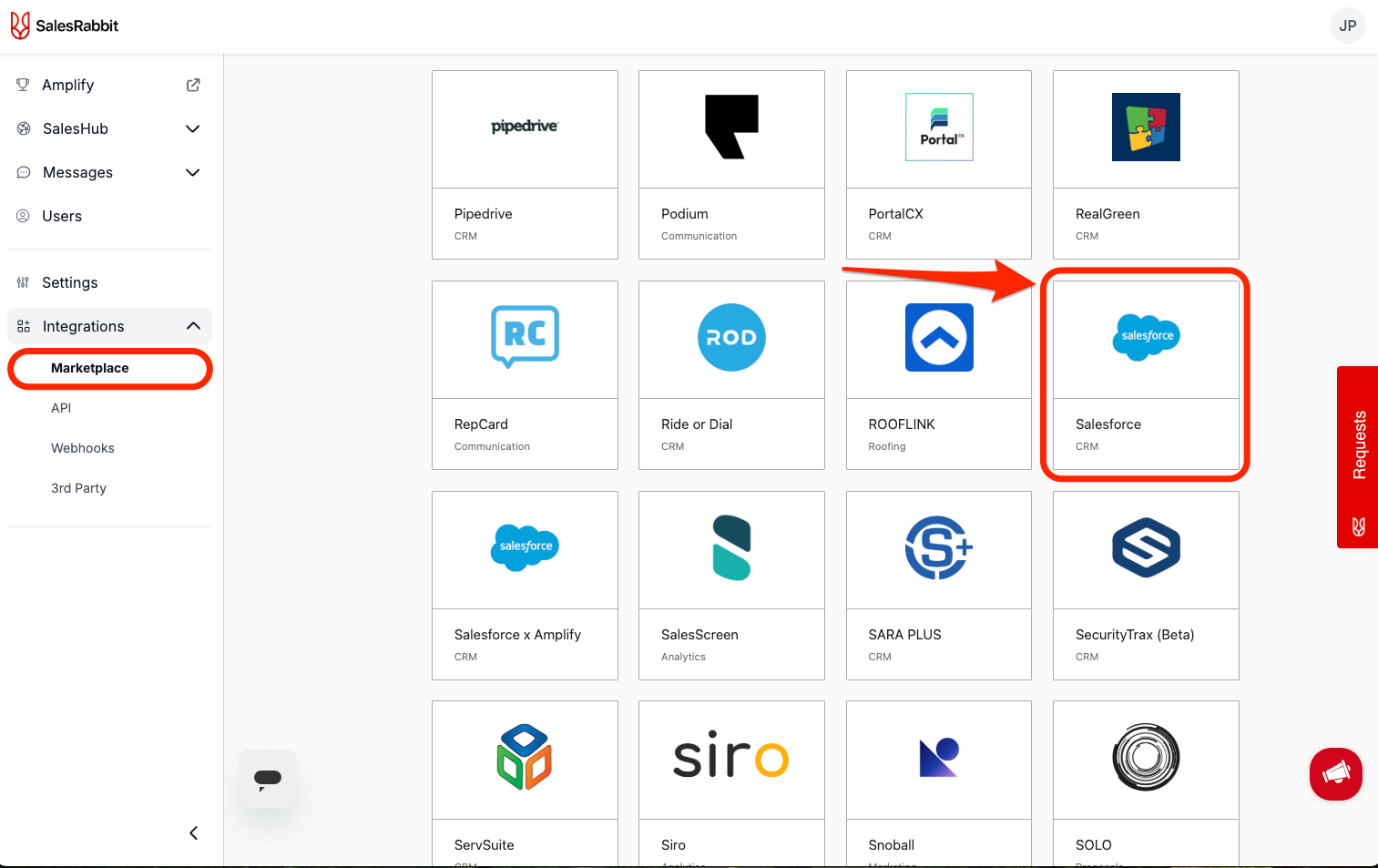
Task: Click the Roofing label under ROOFLINK
Action: 887,446
